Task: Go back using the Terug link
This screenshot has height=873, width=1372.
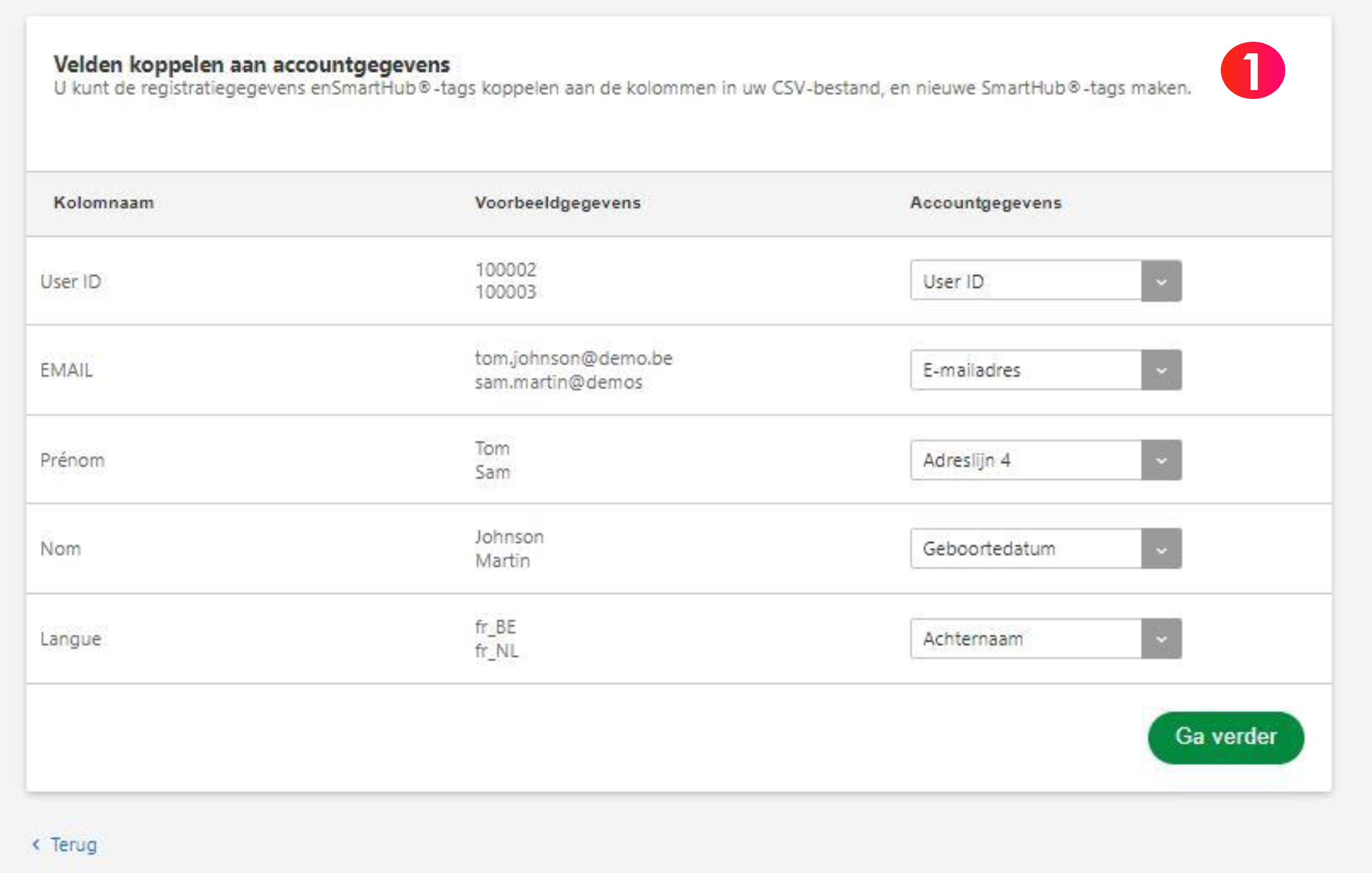Action: (65, 845)
